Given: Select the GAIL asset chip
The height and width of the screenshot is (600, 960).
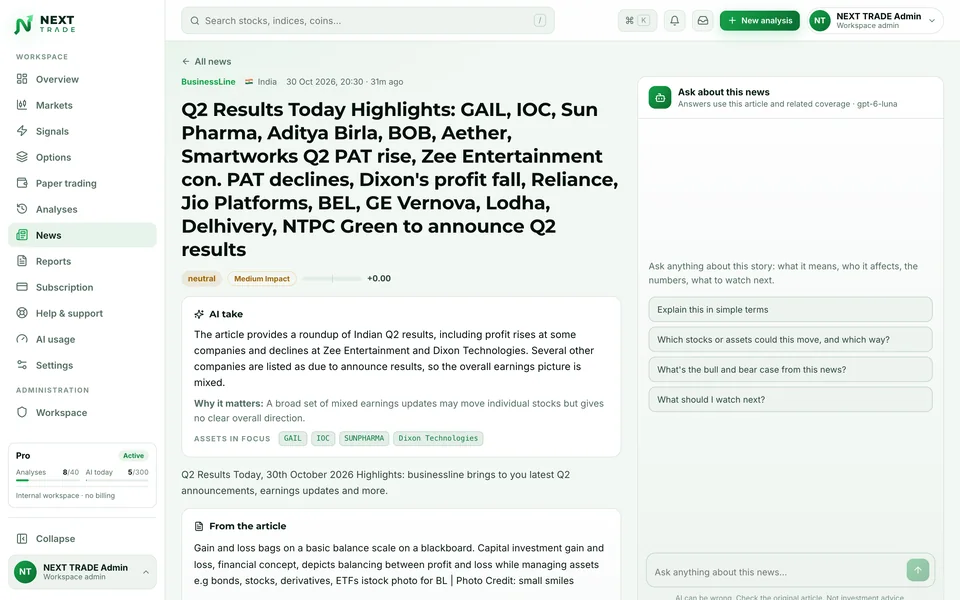Looking at the screenshot, I should [293, 438].
